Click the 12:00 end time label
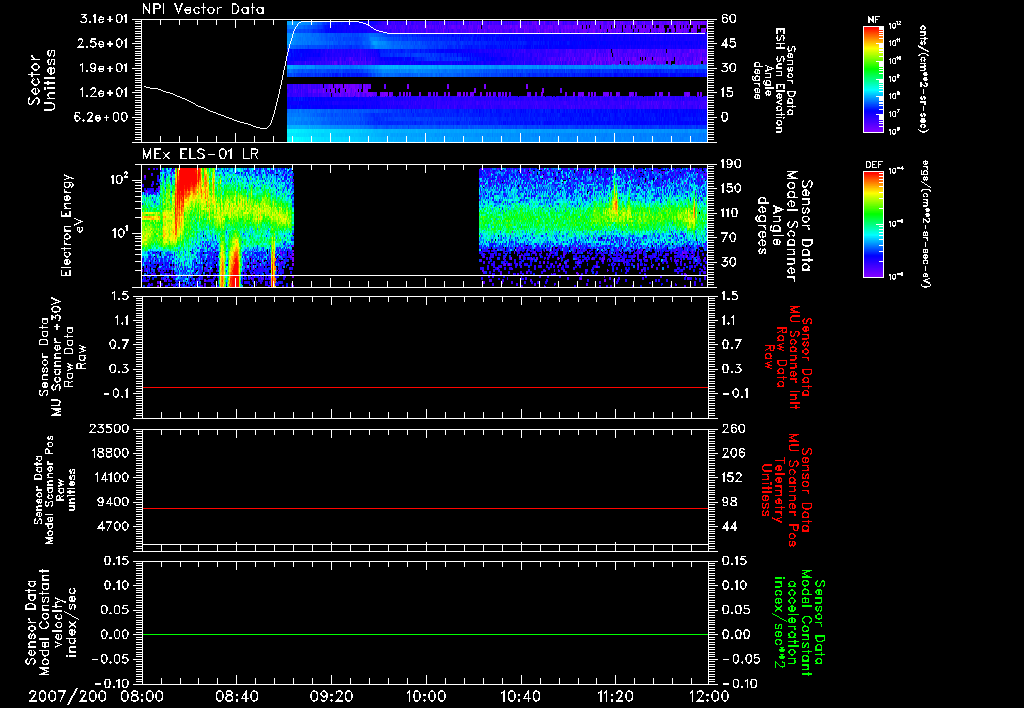The height and width of the screenshot is (708, 1024). tap(709, 696)
